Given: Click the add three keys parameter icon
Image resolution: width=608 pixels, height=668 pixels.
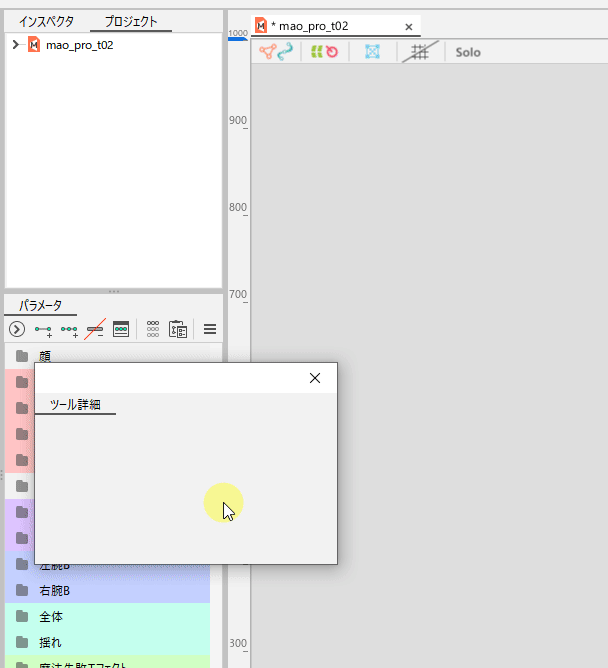Looking at the screenshot, I should tap(69, 329).
